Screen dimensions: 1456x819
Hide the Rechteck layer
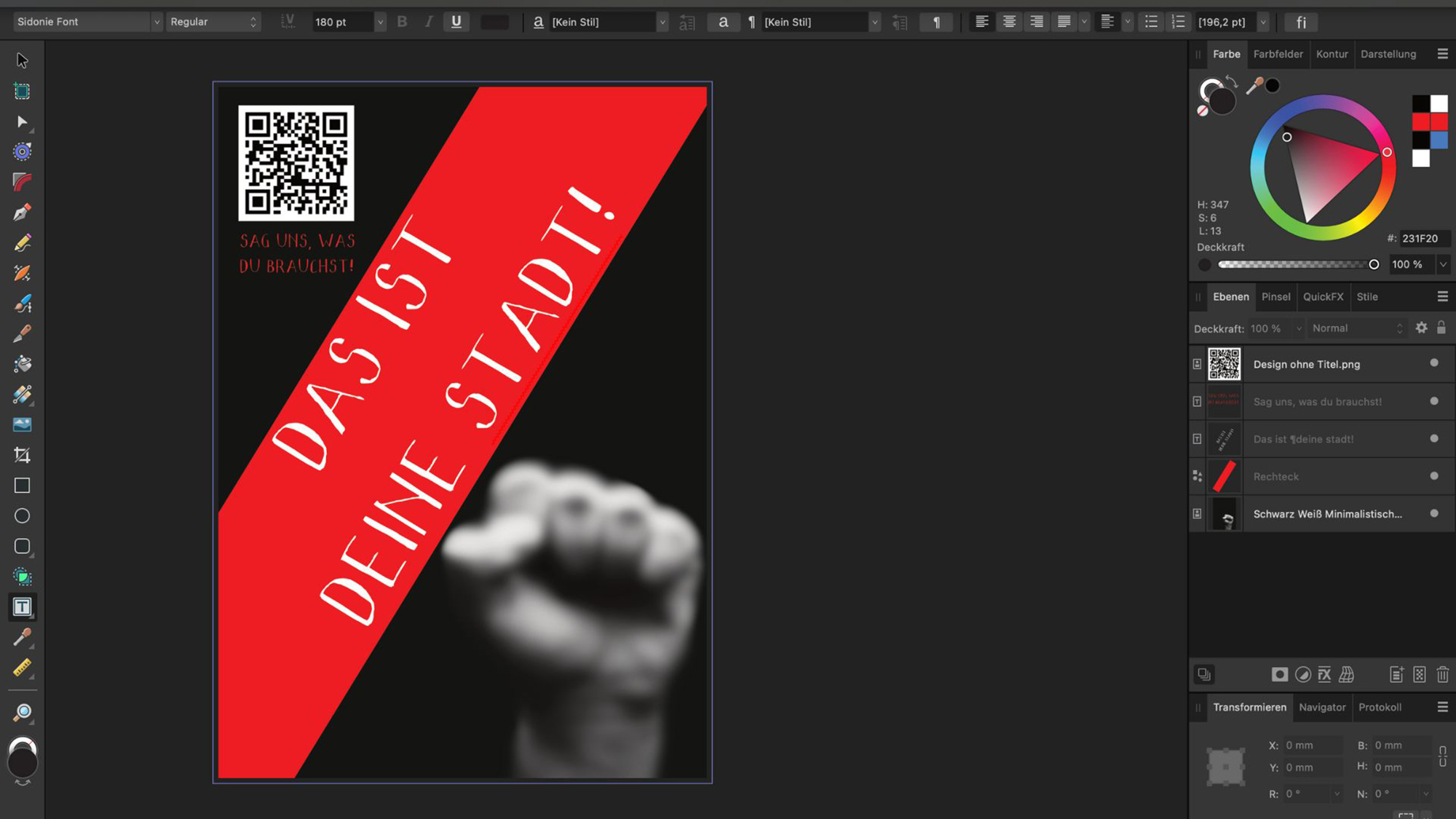1433,476
